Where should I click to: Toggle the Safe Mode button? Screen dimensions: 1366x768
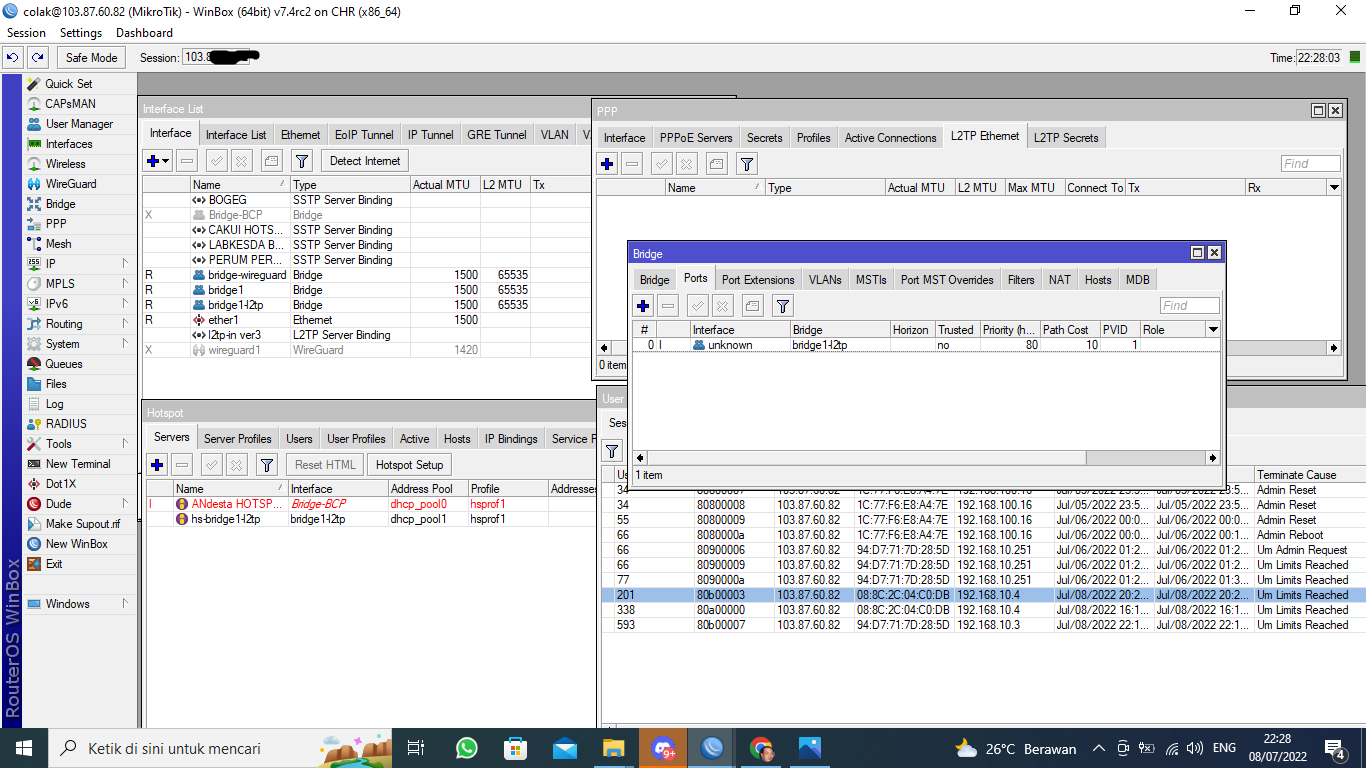[91, 58]
